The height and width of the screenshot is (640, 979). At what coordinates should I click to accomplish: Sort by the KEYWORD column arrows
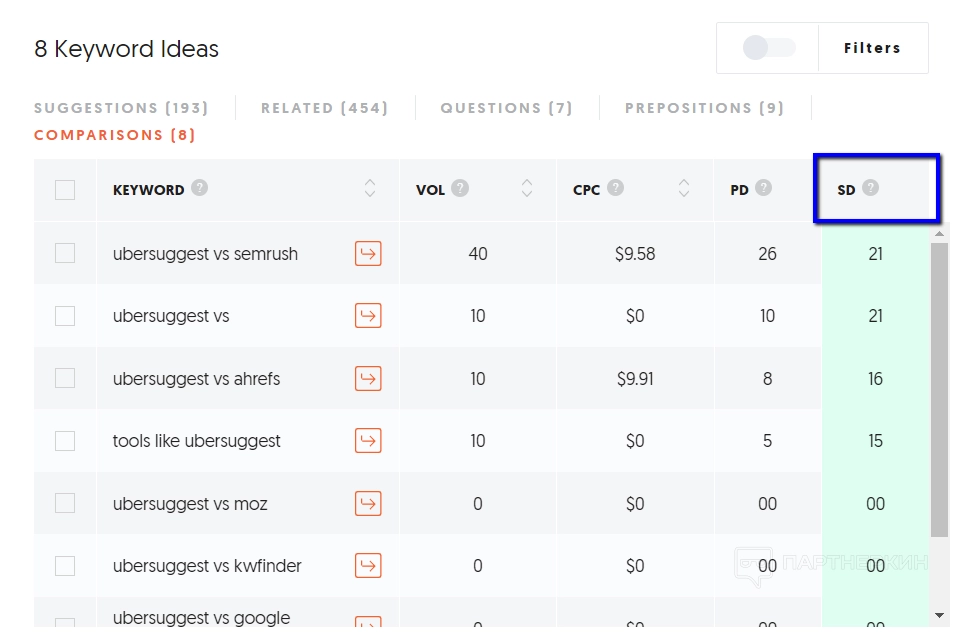click(370, 189)
